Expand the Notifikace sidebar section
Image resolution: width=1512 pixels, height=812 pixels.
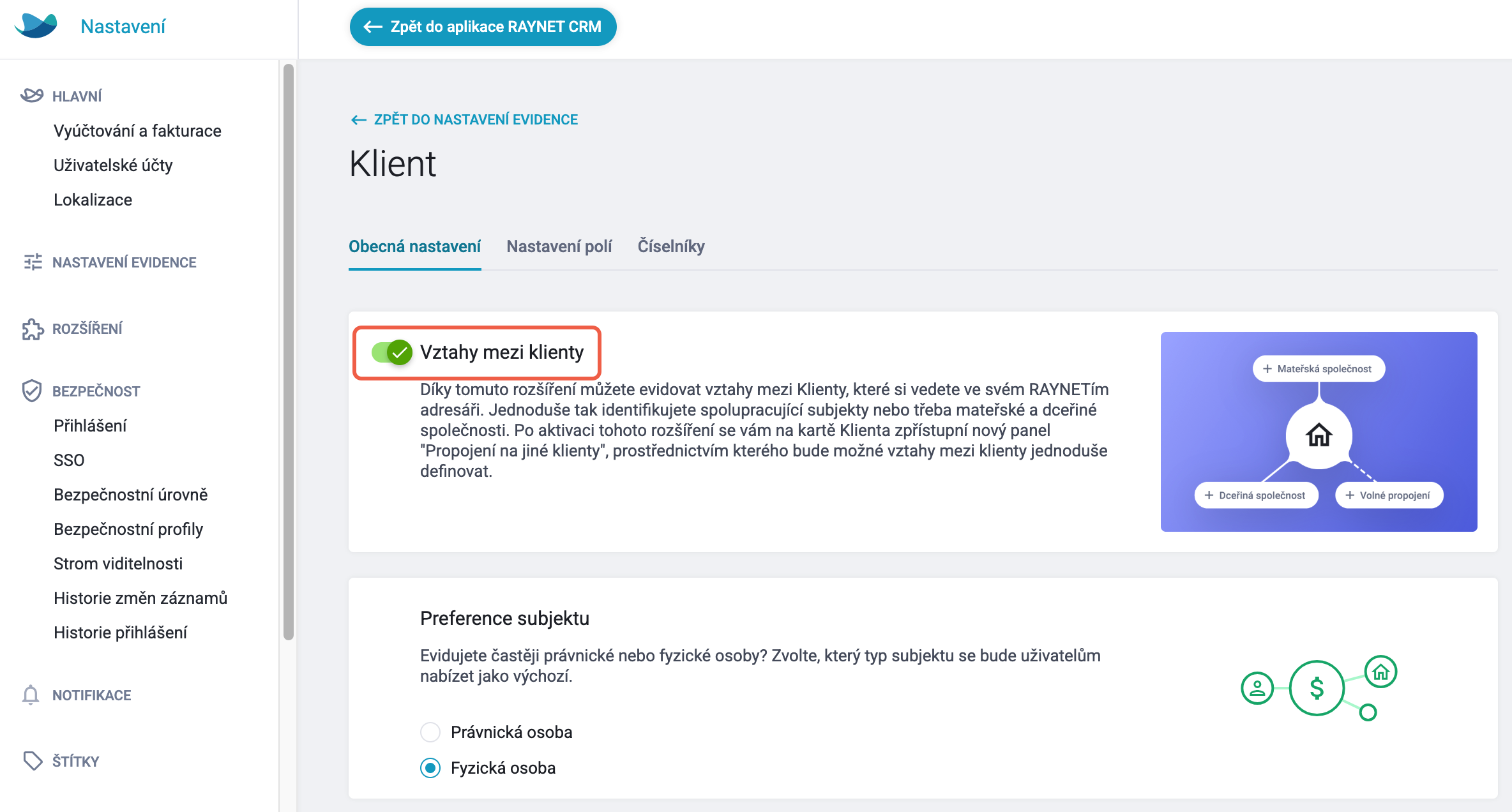(x=91, y=695)
